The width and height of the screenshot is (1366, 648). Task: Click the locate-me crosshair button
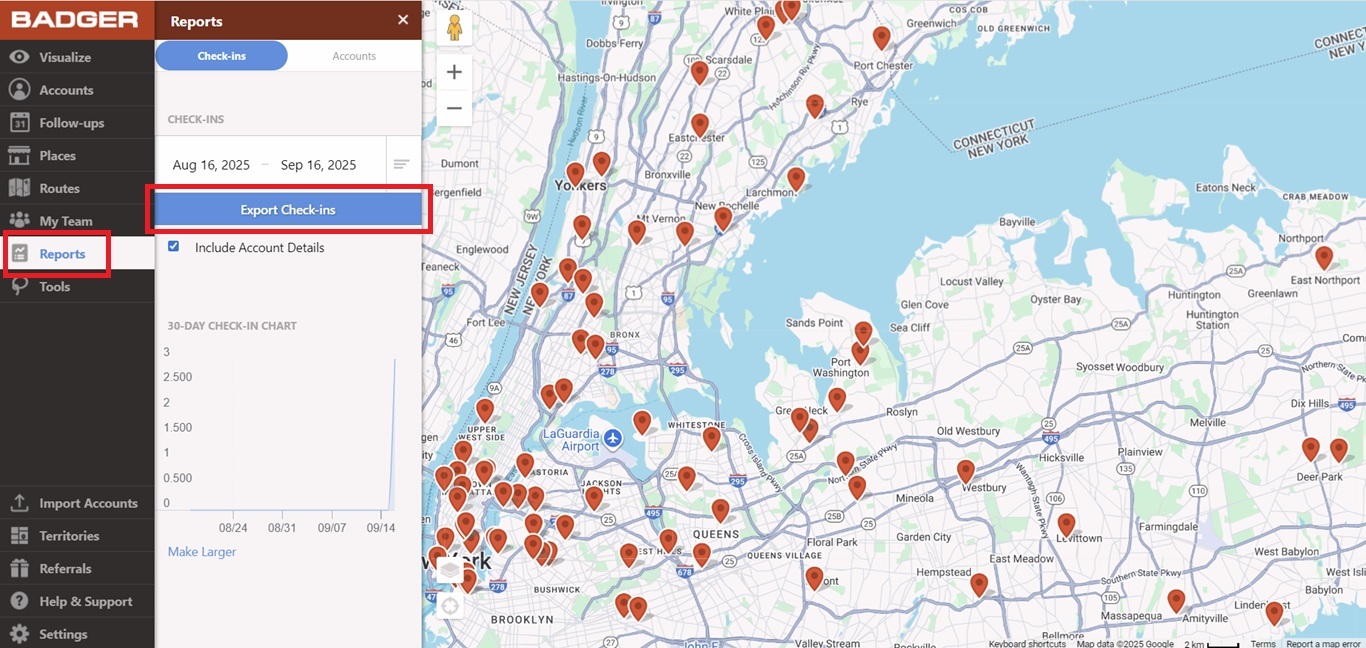[x=450, y=605]
